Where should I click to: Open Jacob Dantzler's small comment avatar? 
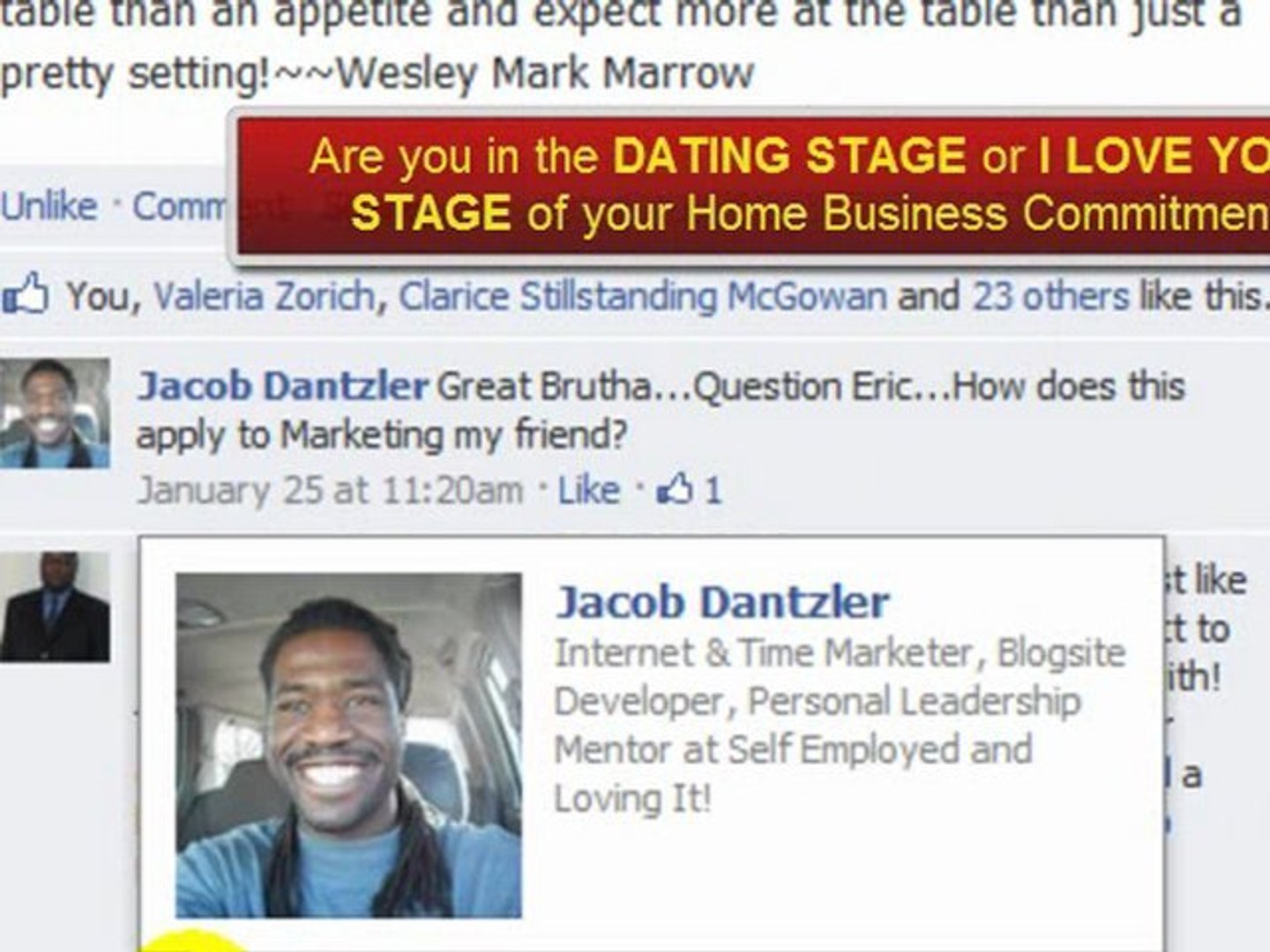55,413
